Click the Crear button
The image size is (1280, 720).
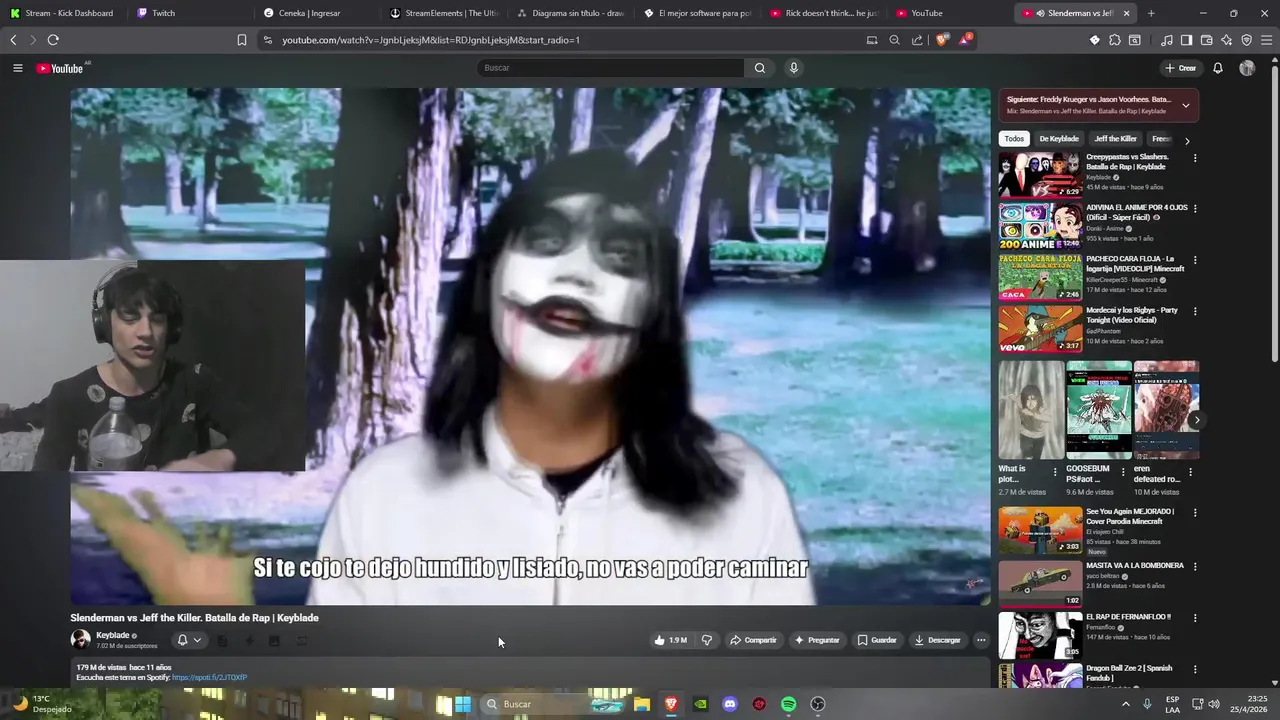coord(1181,68)
